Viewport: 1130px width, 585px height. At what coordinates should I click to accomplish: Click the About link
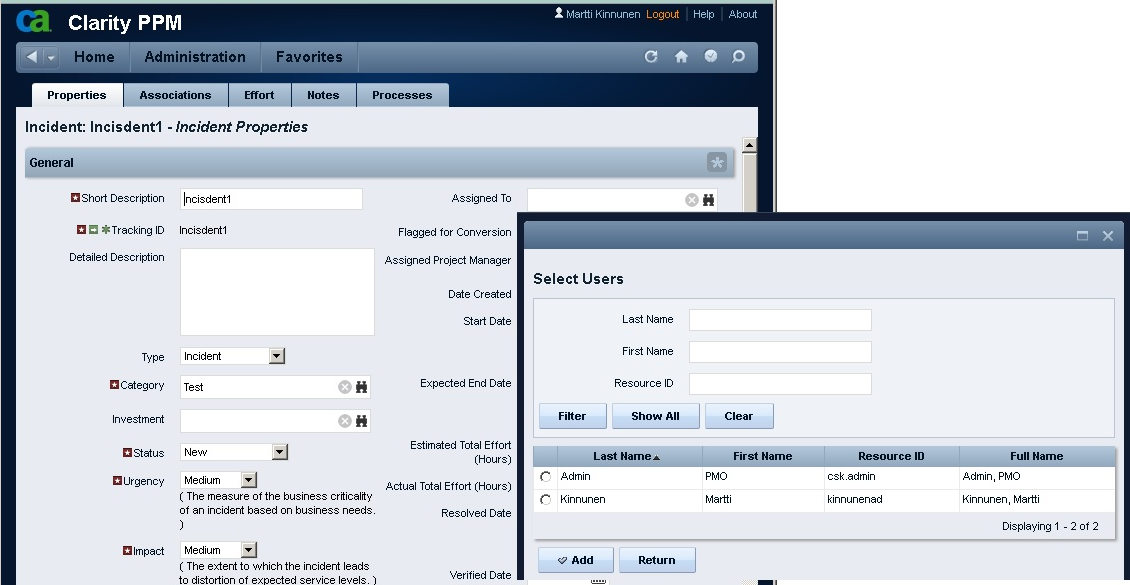click(x=743, y=14)
